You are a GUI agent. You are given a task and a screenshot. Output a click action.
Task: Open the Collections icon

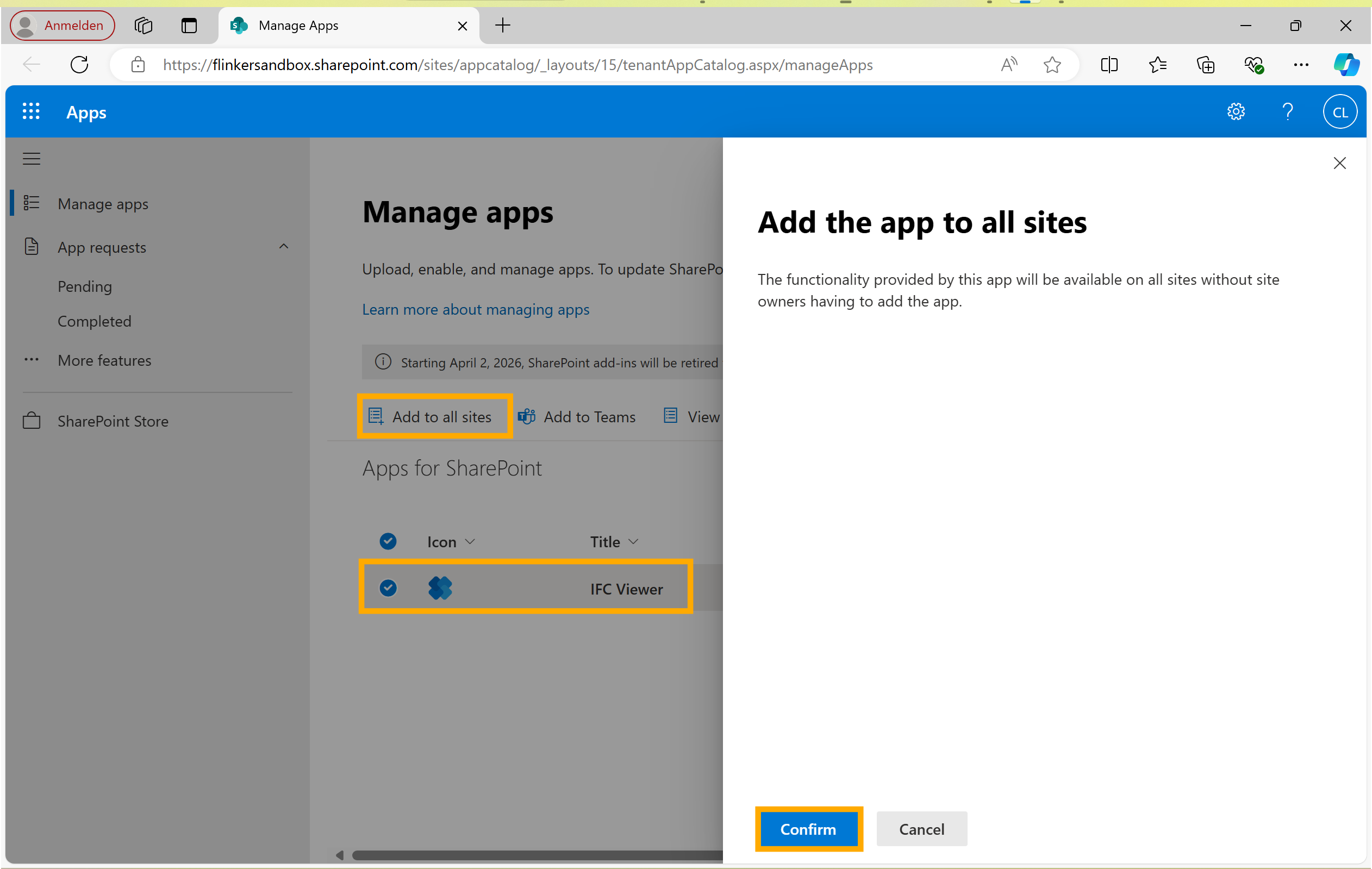1206,64
